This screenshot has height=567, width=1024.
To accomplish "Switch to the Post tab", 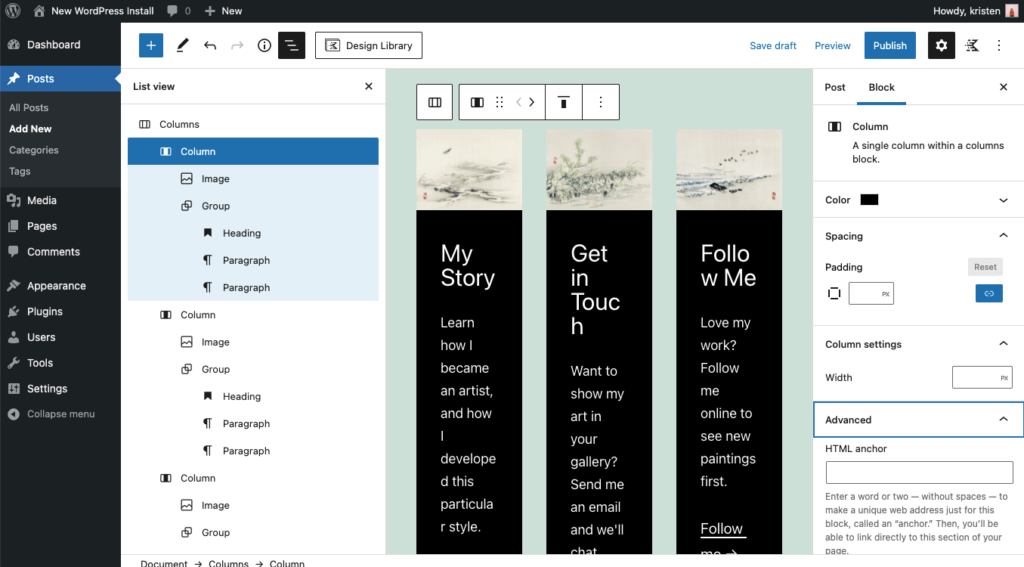I will (835, 87).
